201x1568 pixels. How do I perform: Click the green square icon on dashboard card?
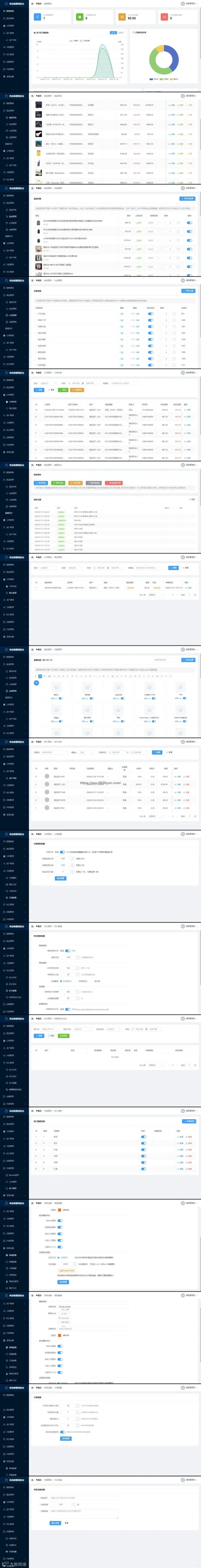point(79,17)
